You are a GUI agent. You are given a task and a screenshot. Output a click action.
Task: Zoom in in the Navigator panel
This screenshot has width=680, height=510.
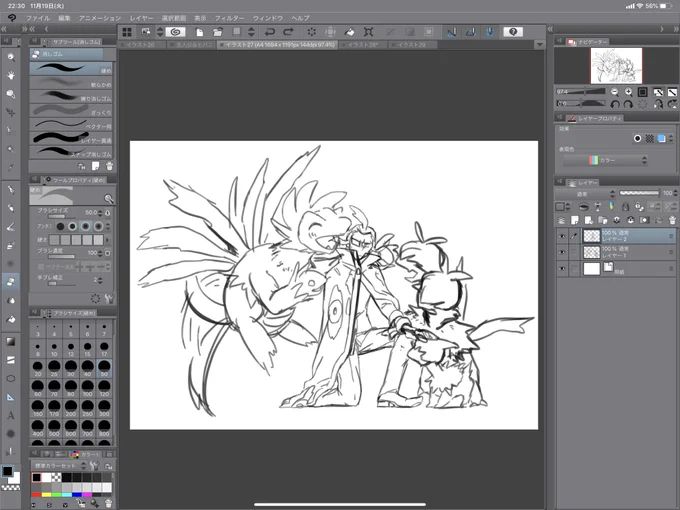coord(628,92)
